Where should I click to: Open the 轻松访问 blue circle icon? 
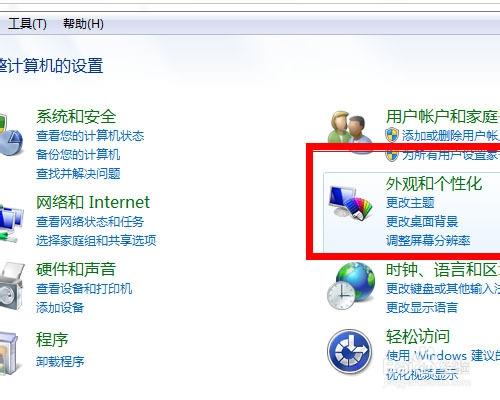click(x=350, y=351)
